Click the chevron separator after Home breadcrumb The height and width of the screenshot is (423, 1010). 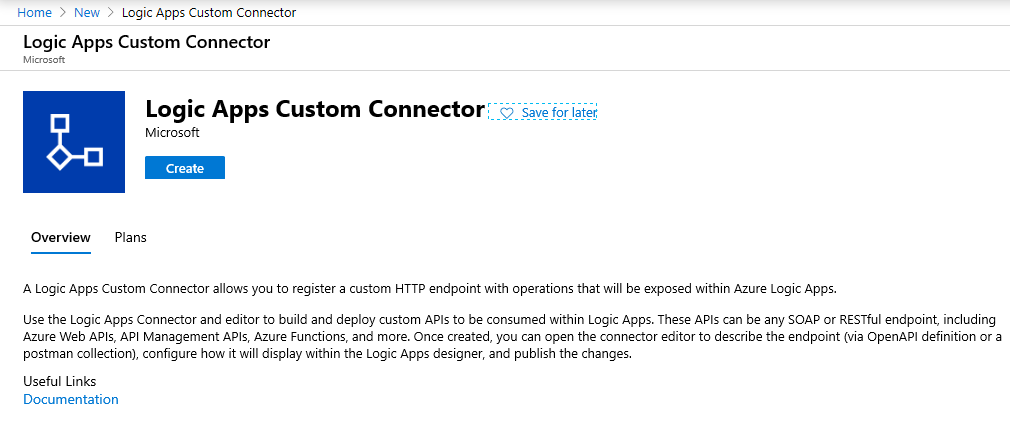pos(63,13)
